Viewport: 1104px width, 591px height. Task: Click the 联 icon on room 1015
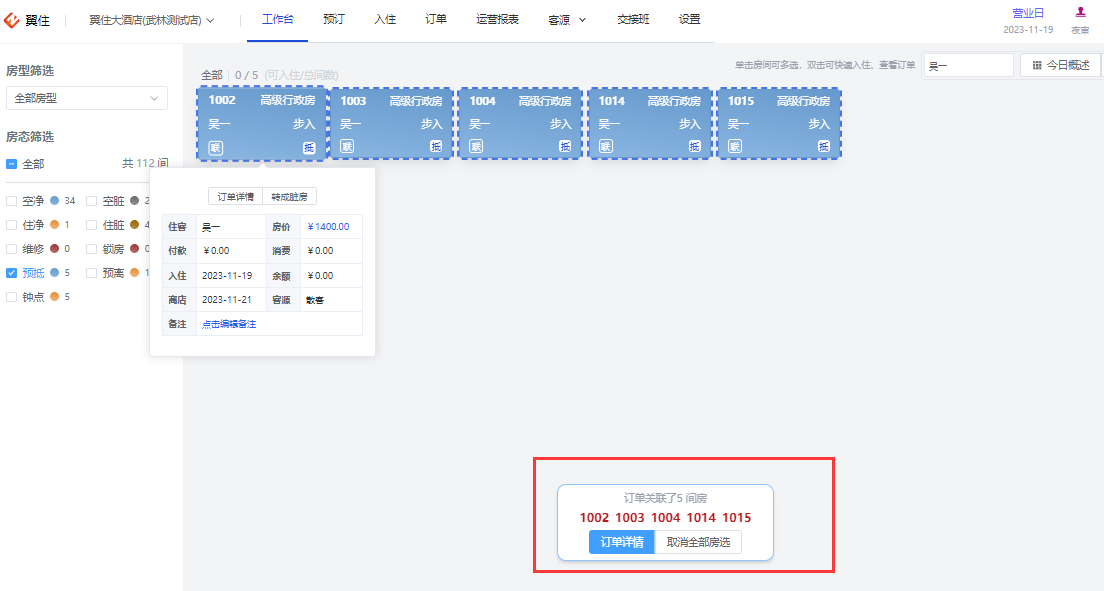click(734, 147)
